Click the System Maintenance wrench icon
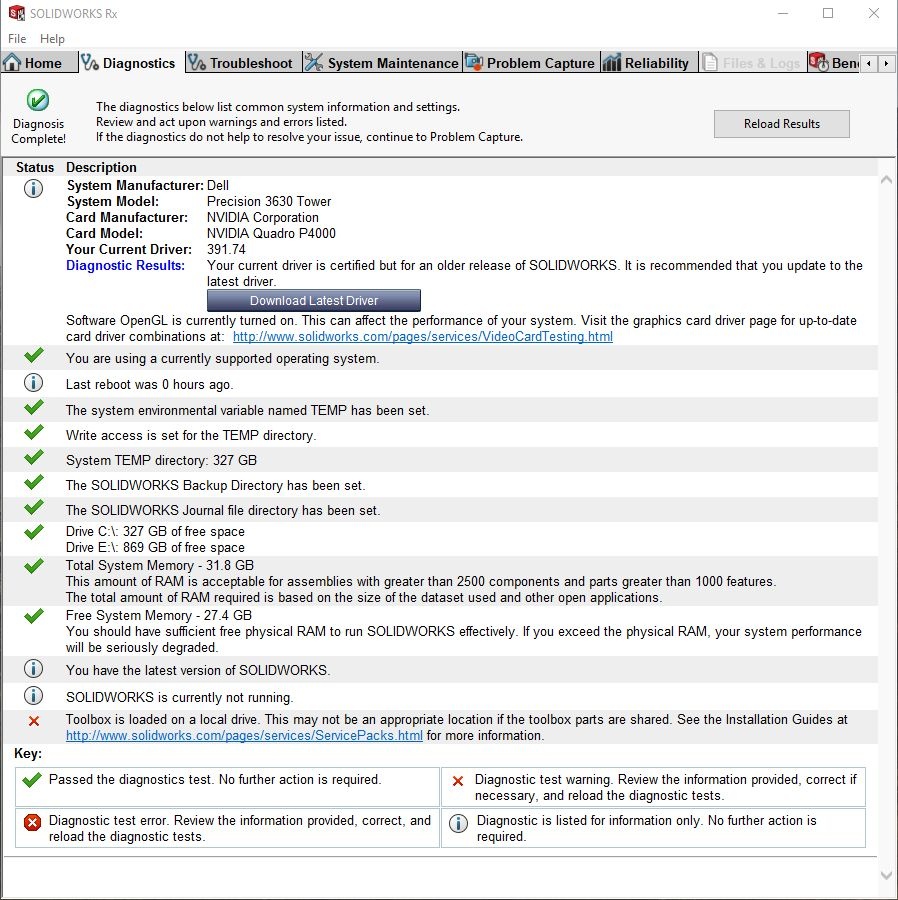This screenshot has height=900, width=898. pos(313,63)
